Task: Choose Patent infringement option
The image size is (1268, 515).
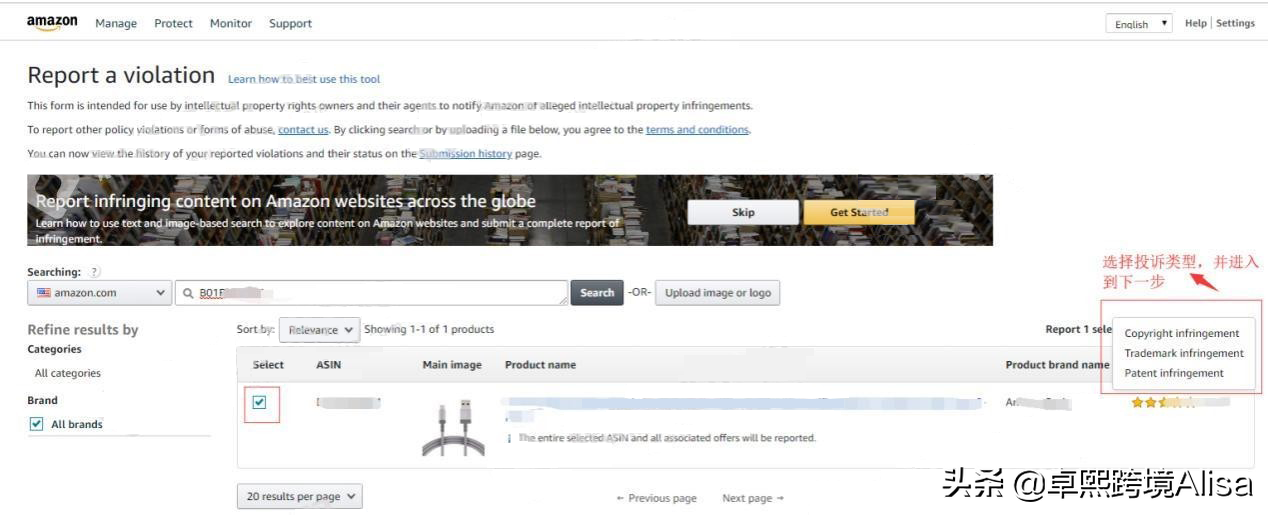Action: tap(1174, 373)
